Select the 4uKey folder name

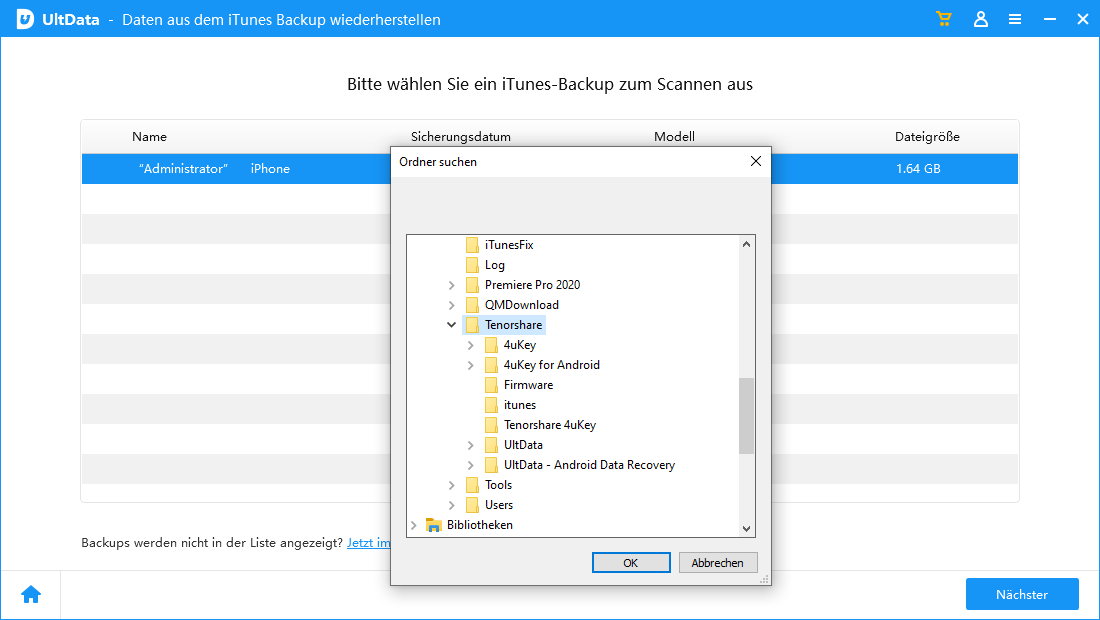[x=520, y=345]
